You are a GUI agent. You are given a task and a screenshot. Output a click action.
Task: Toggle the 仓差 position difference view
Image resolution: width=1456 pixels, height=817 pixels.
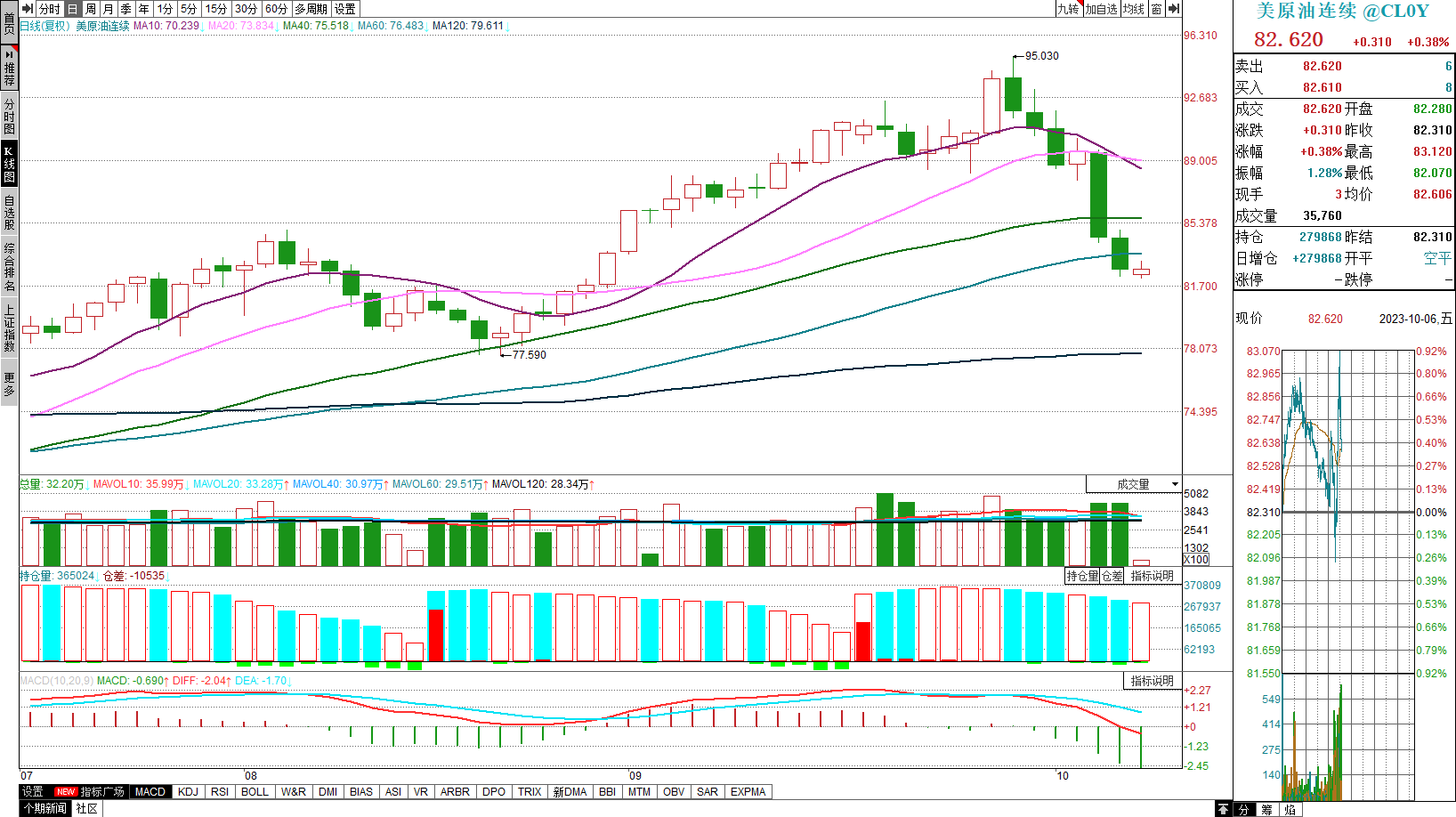coord(1112,576)
